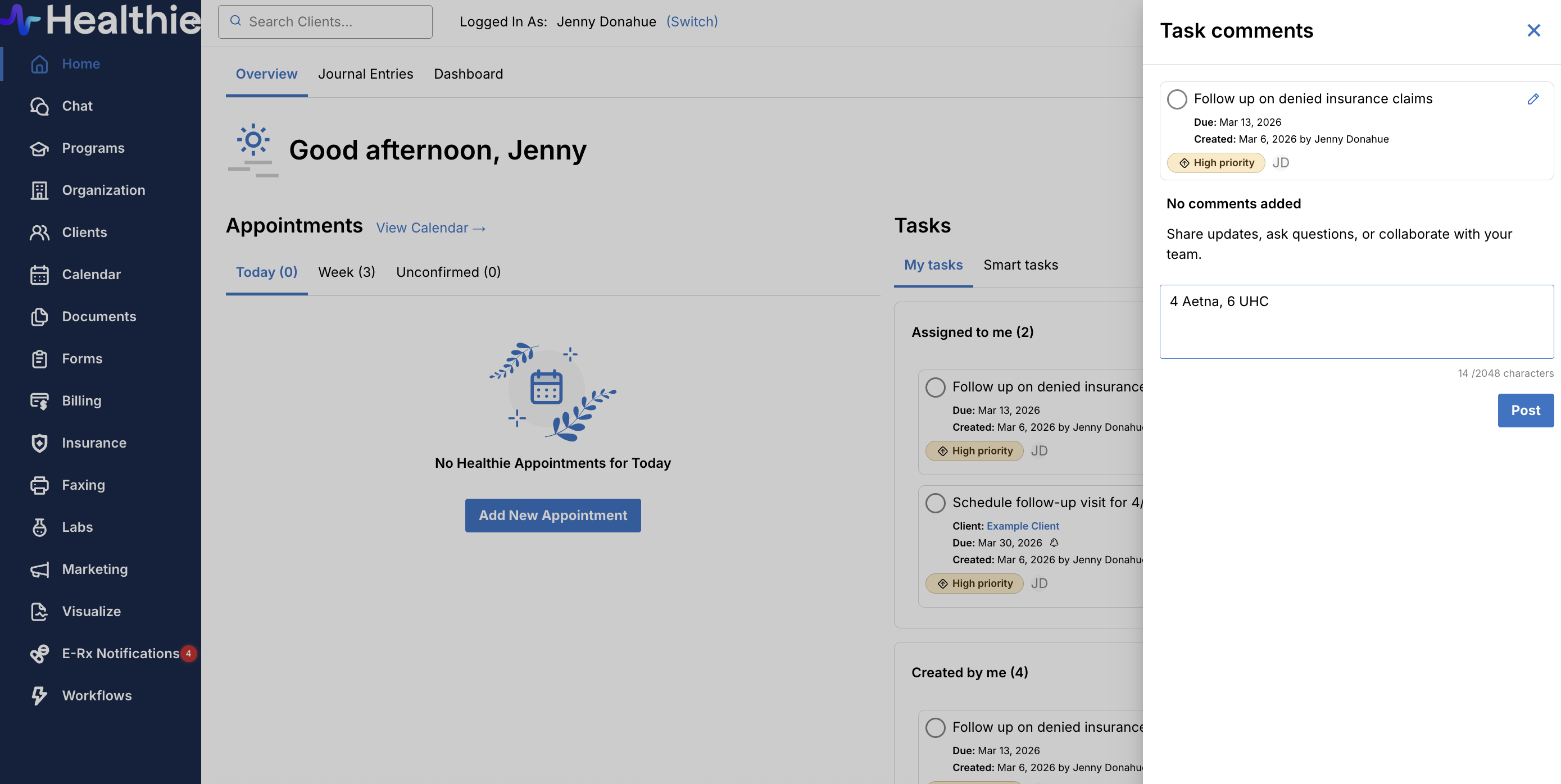Check off first Assigned to me task
This screenshot has width=1561, height=784.
935,387
